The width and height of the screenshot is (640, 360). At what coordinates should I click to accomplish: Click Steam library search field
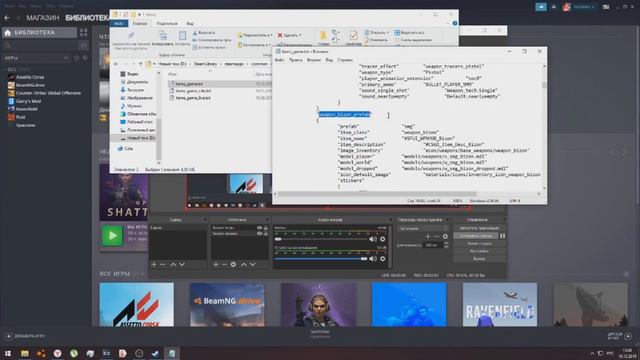pos(41,45)
